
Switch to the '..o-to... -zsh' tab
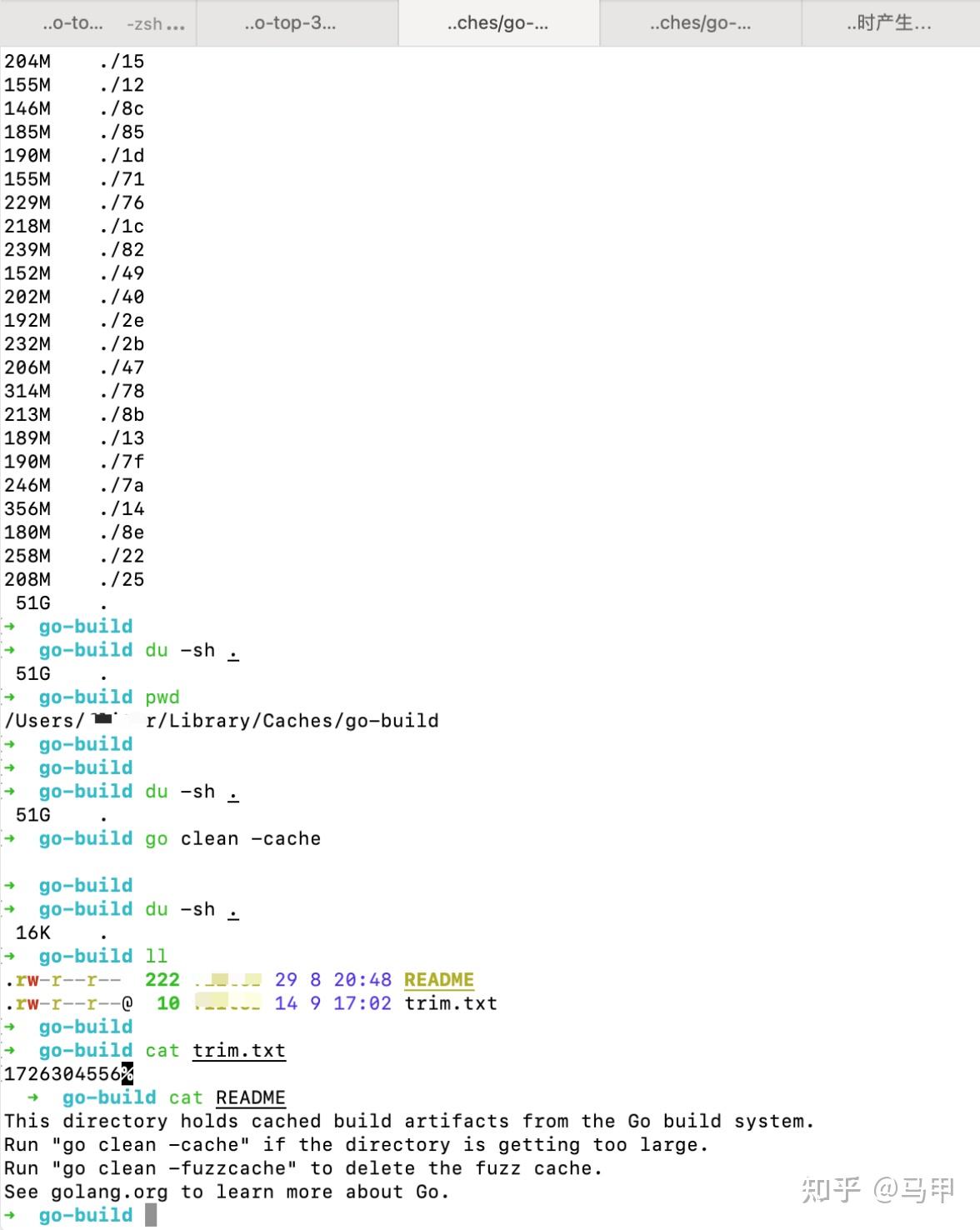[x=98, y=23]
